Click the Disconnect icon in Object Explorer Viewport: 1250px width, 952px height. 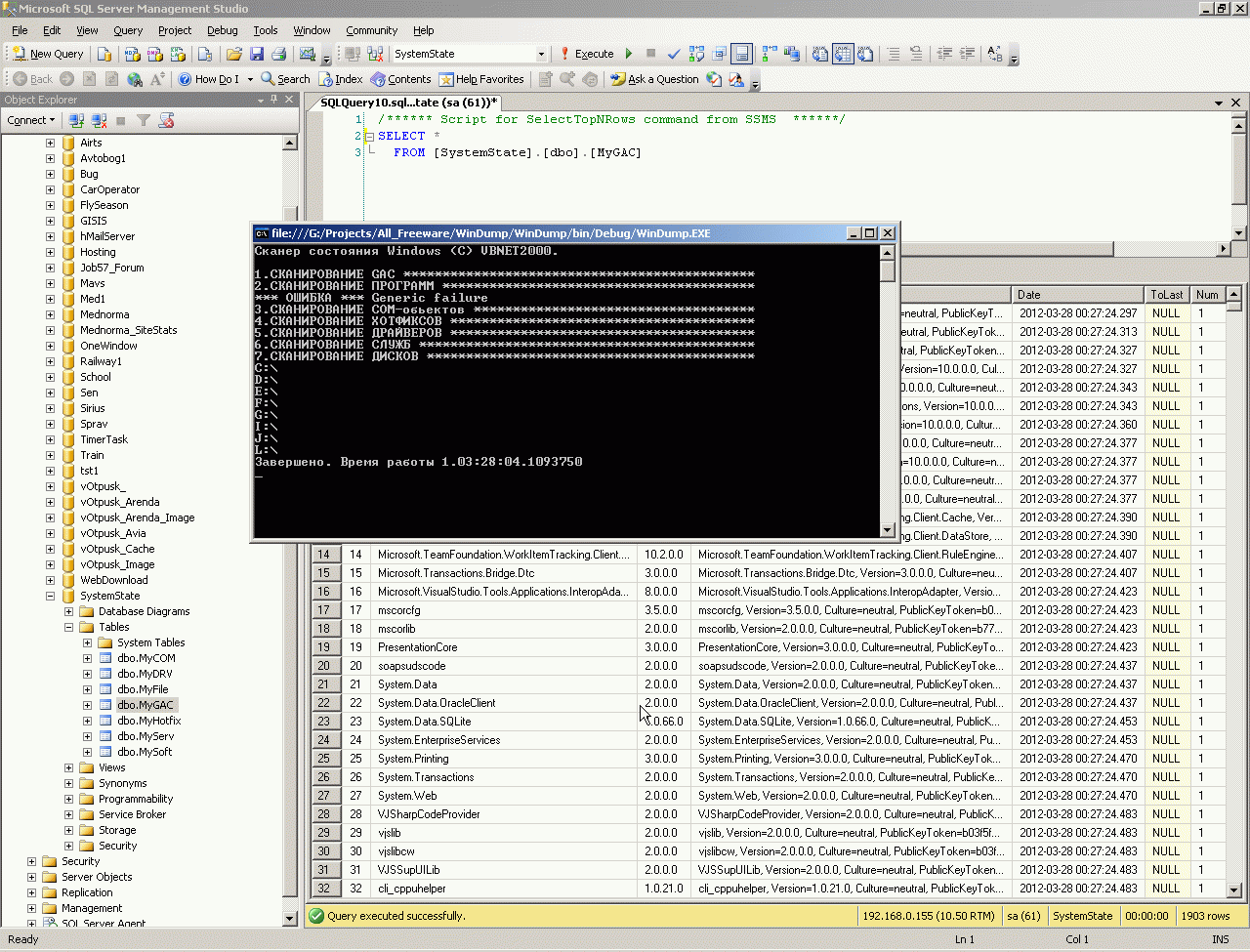click(99, 120)
